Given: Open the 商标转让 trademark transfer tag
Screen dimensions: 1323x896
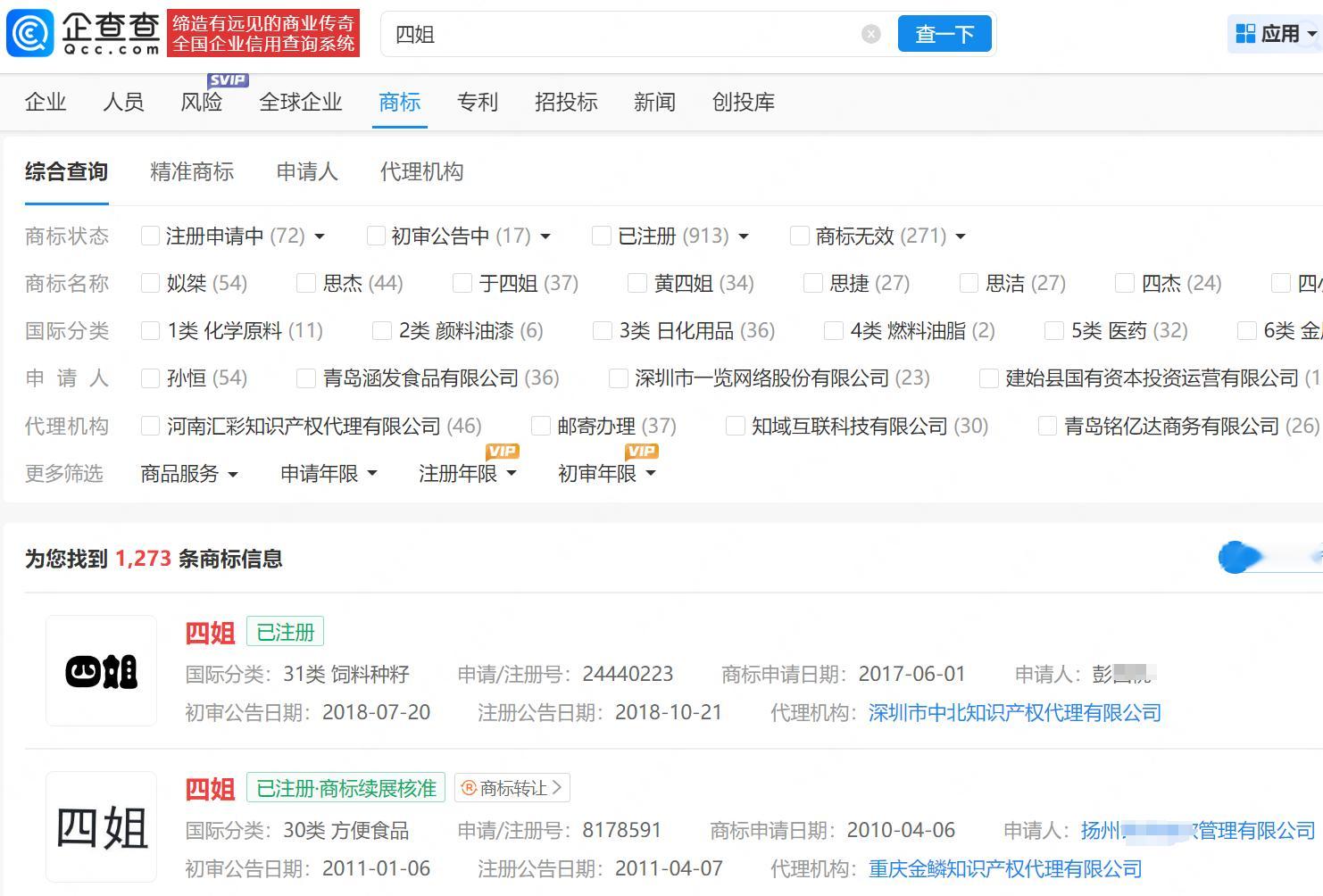Looking at the screenshot, I should coord(512,788).
